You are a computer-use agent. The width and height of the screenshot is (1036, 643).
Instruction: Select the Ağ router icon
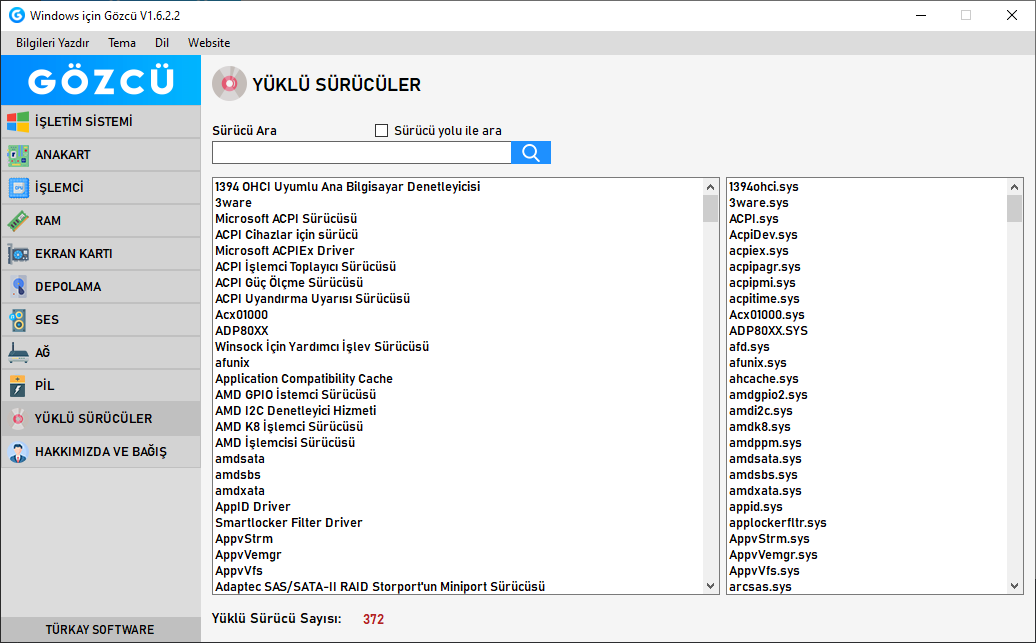pos(18,353)
